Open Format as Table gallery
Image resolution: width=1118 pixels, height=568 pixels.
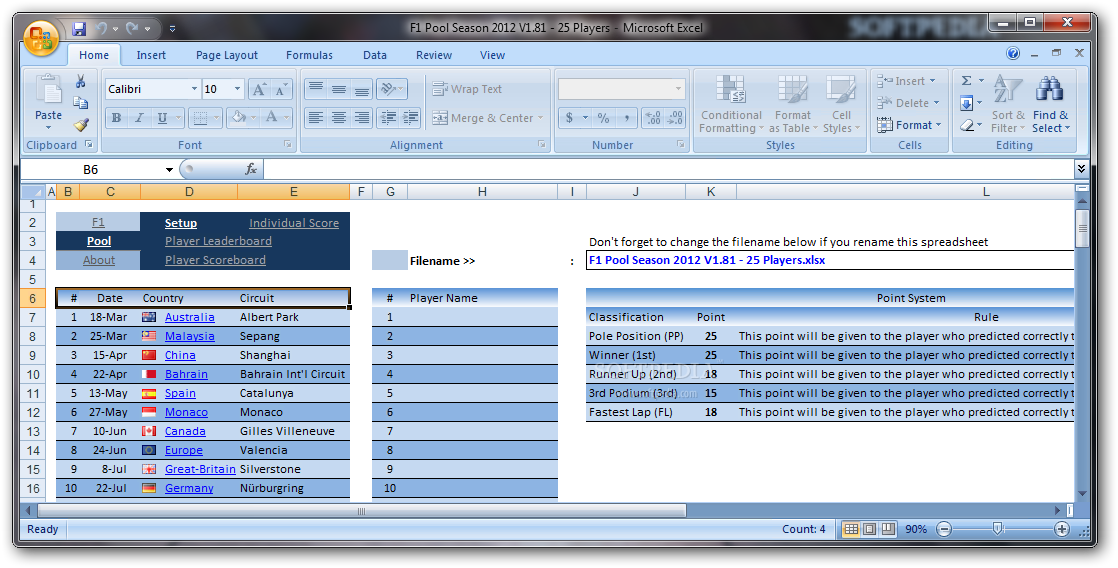(793, 104)
